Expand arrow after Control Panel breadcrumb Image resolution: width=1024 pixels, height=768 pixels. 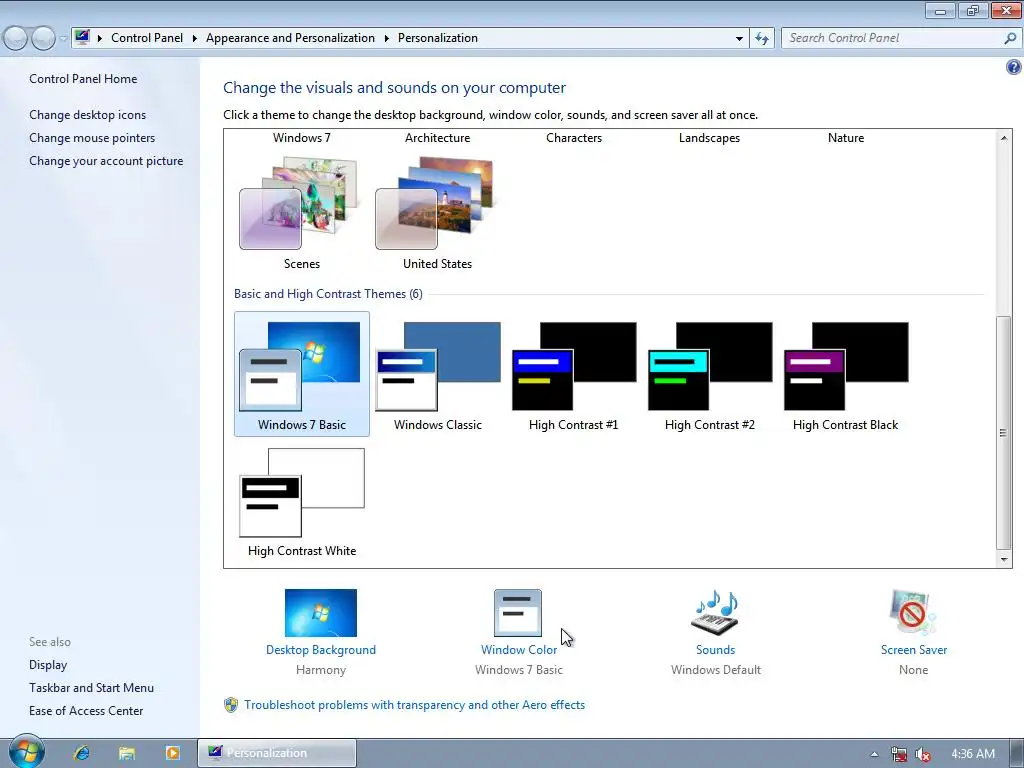194,39
